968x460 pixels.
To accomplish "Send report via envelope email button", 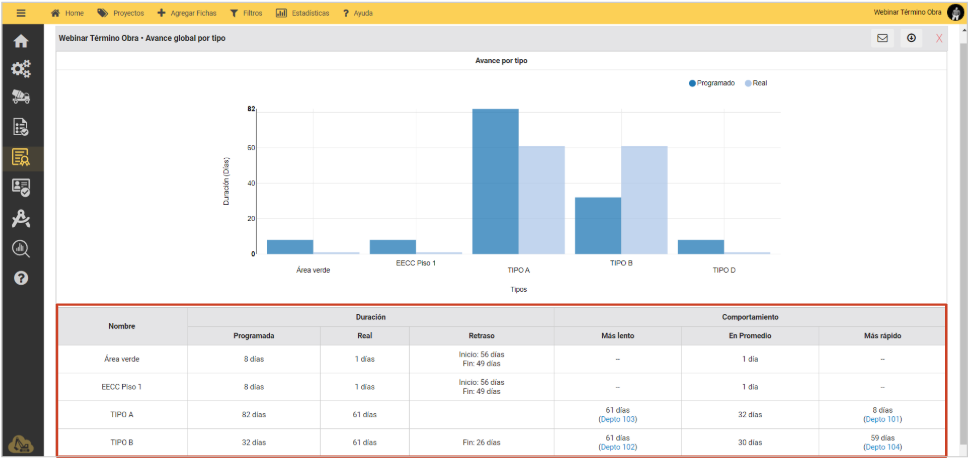I will [882, 38].
